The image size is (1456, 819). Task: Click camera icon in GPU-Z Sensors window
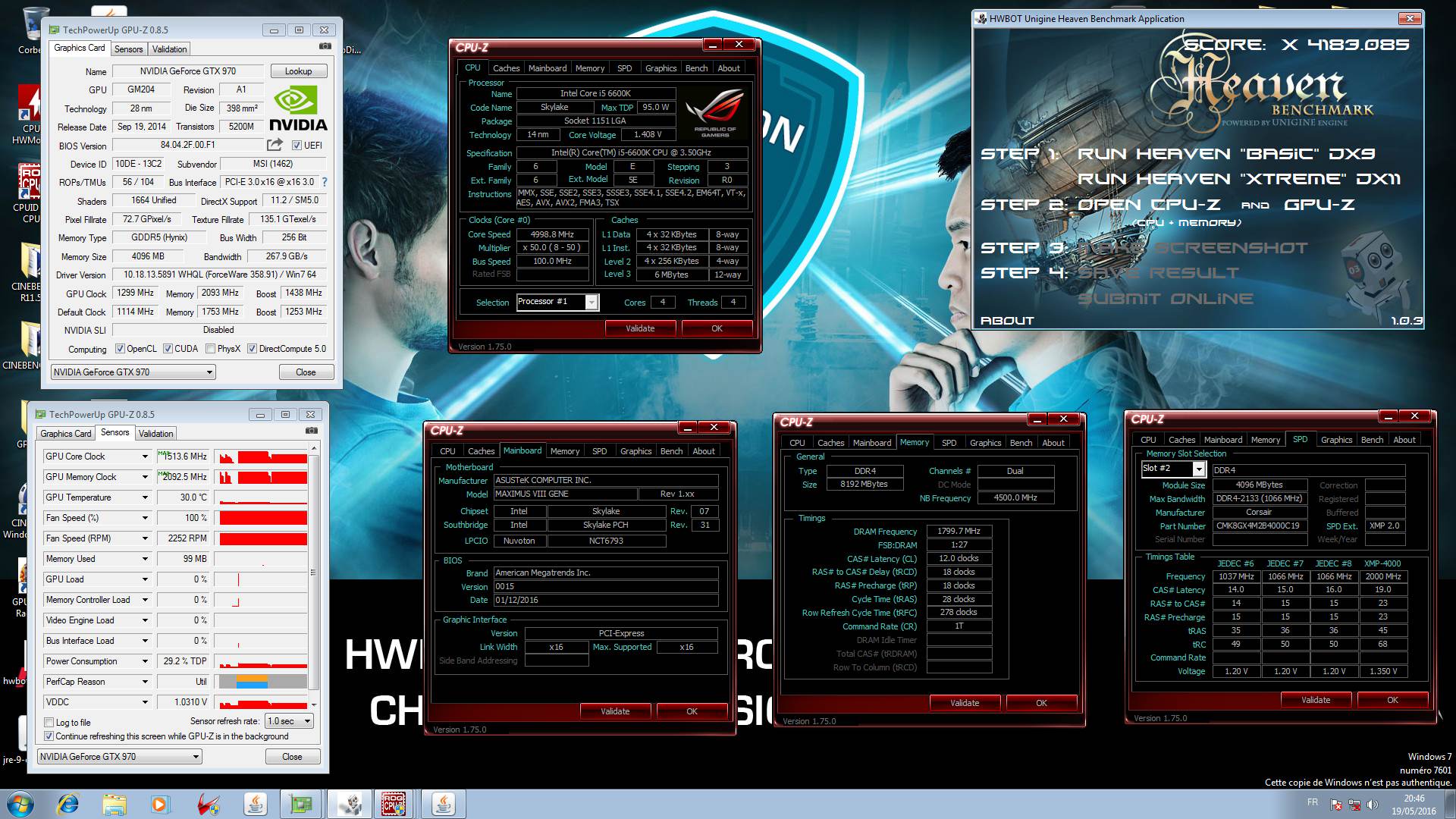[311, 431]
